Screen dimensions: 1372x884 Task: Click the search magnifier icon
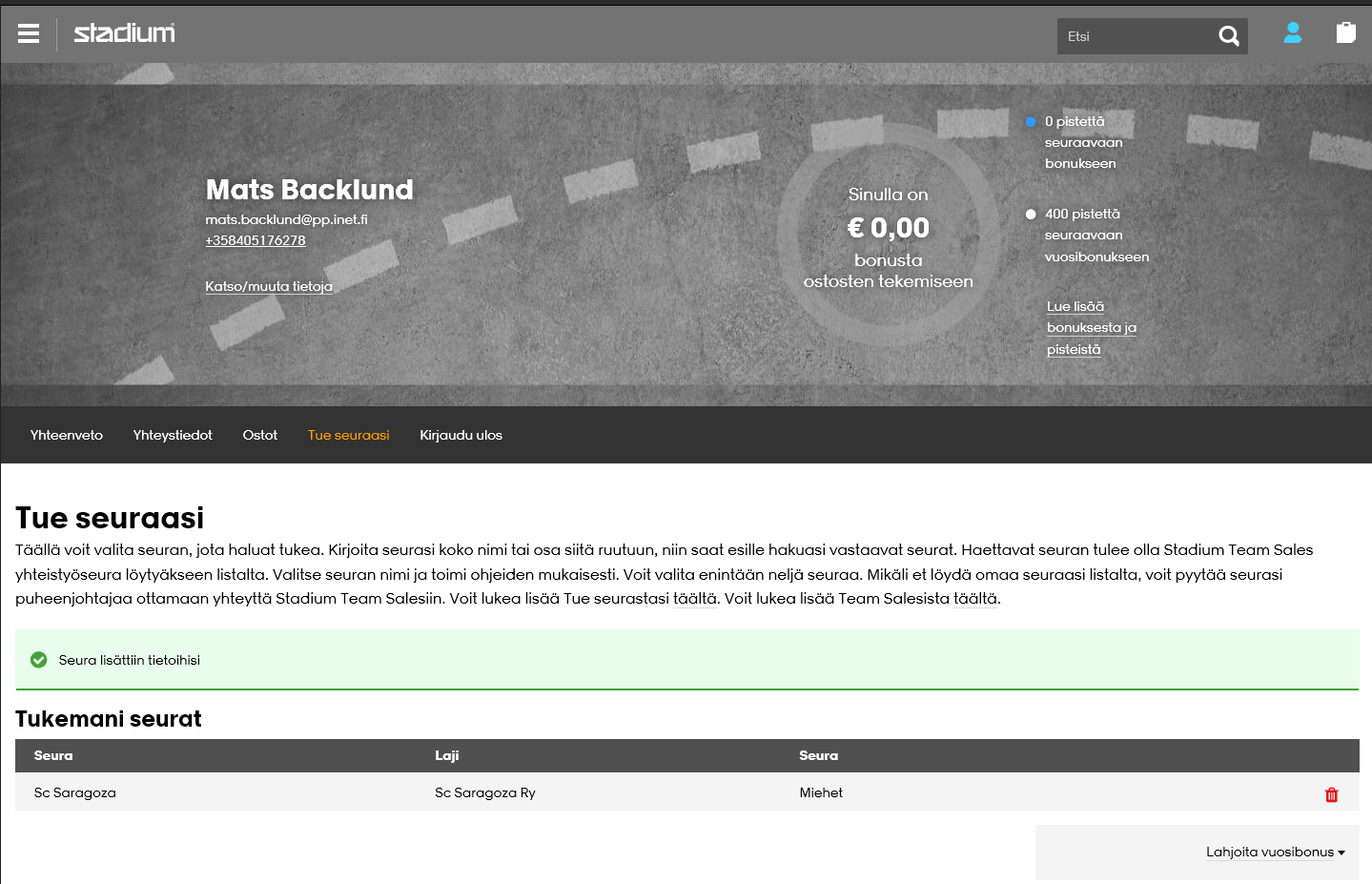1228,36
